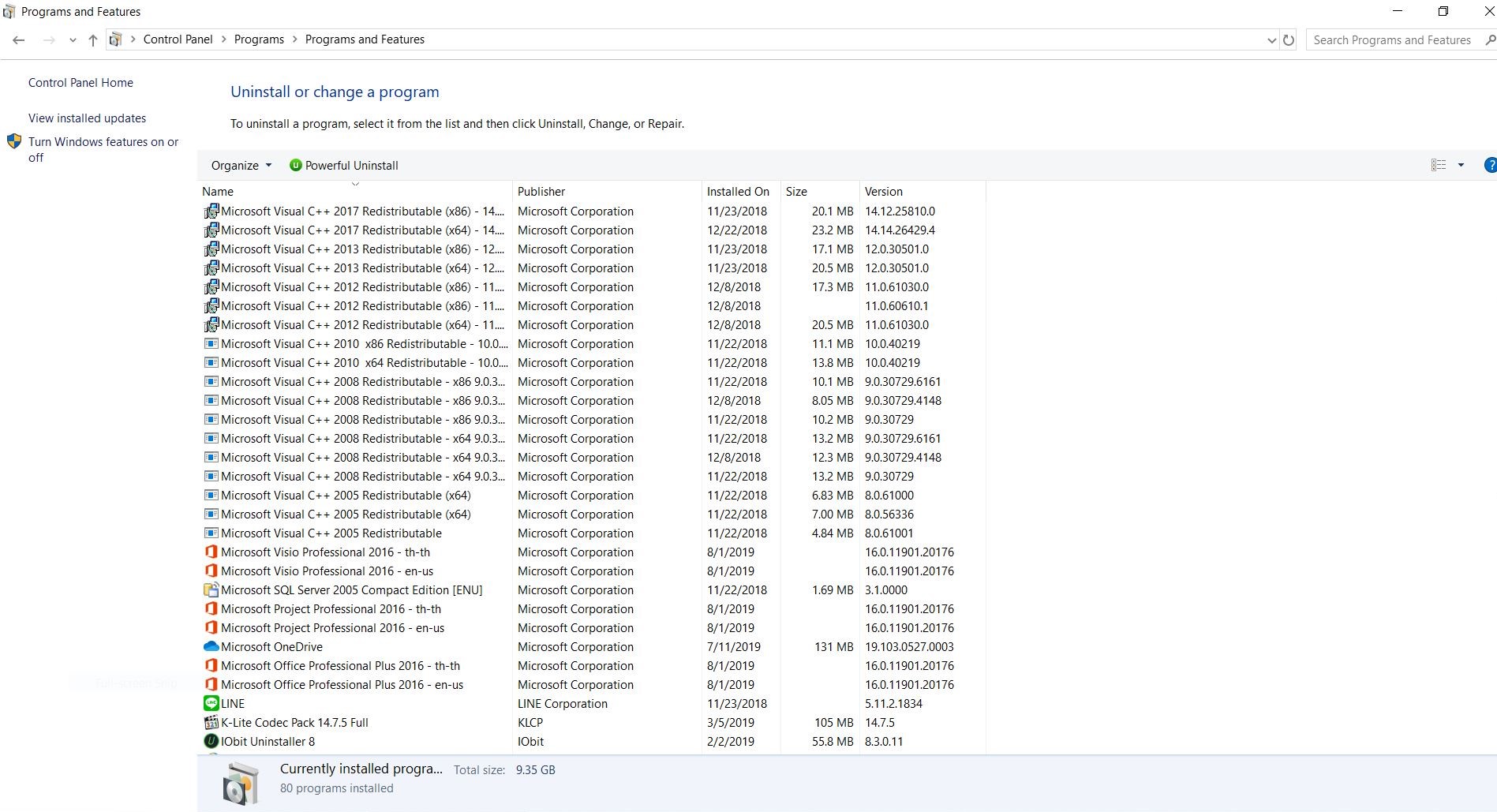Screen dimensions: 1497x812
Task: Click the installed programs details pane icon
Action: pyautogui.click(x=240, y=784)
